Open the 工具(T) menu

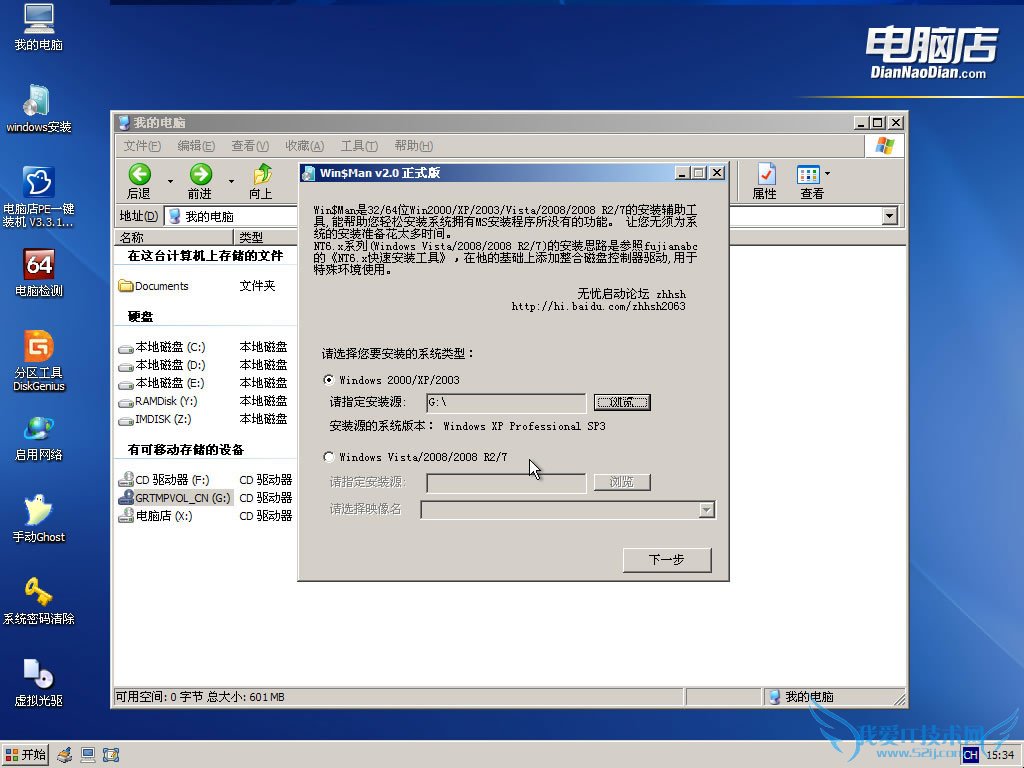pyautogui.click(x=359, y=146)
